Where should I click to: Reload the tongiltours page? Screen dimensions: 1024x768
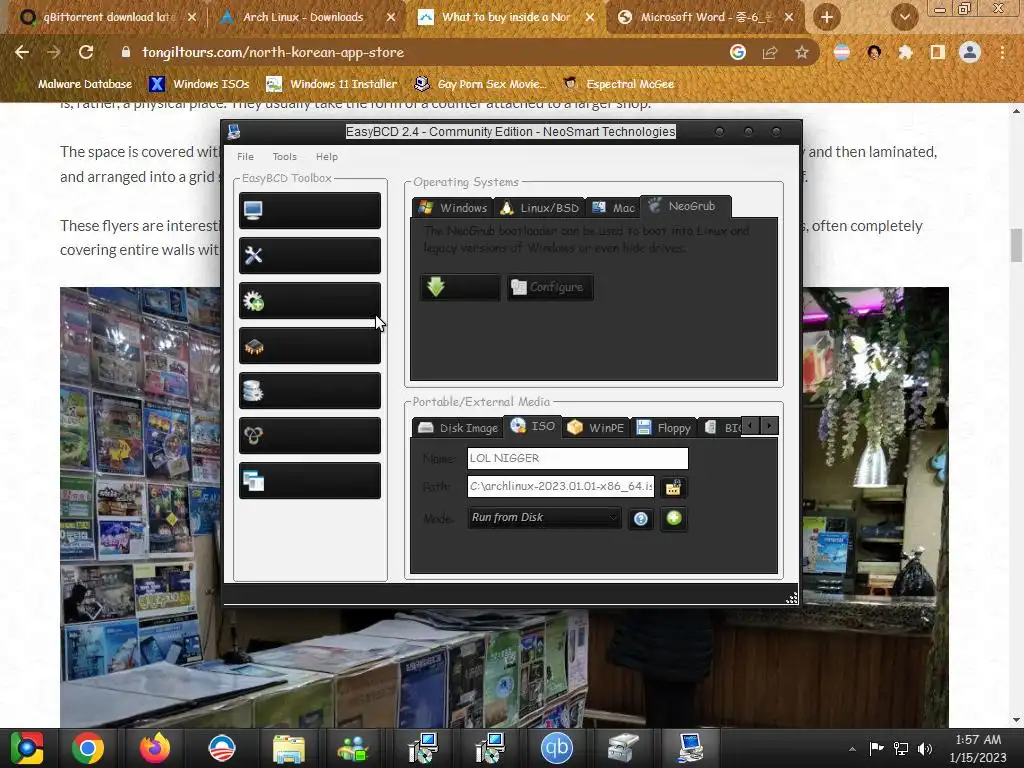click(86, 52)
